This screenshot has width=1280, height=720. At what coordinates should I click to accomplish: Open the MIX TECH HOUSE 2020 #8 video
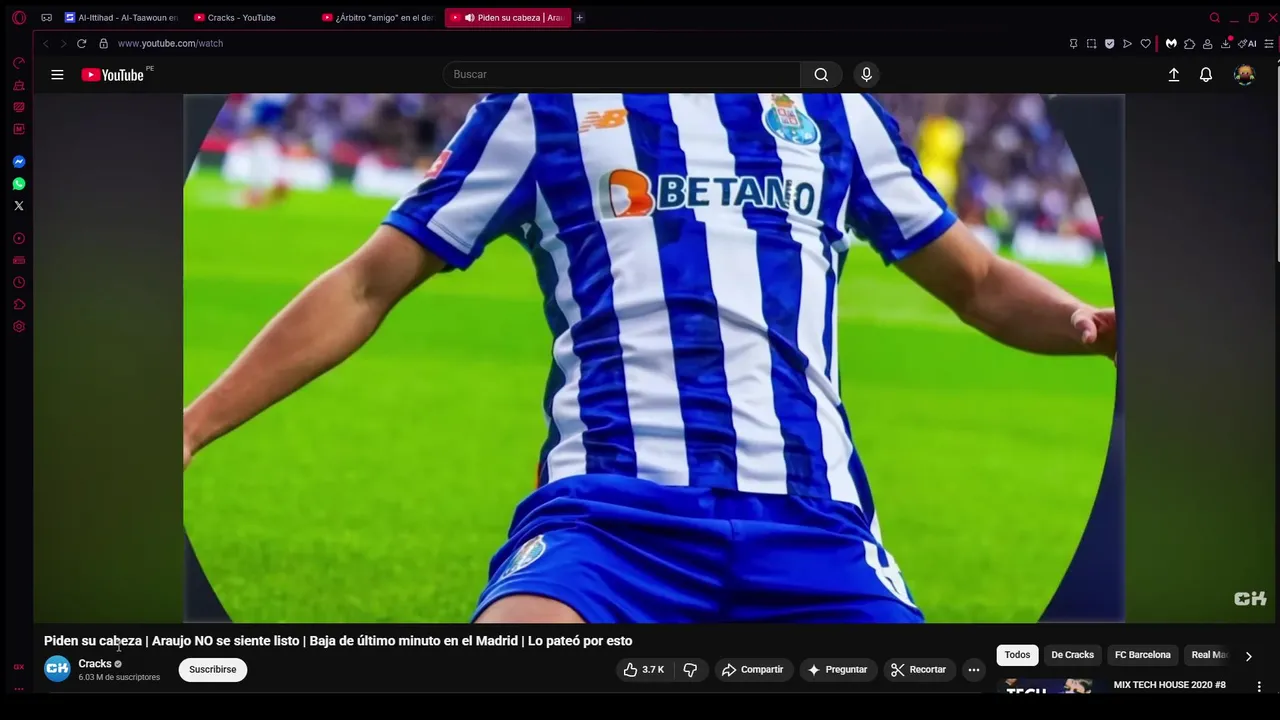tap(1169, 685)
